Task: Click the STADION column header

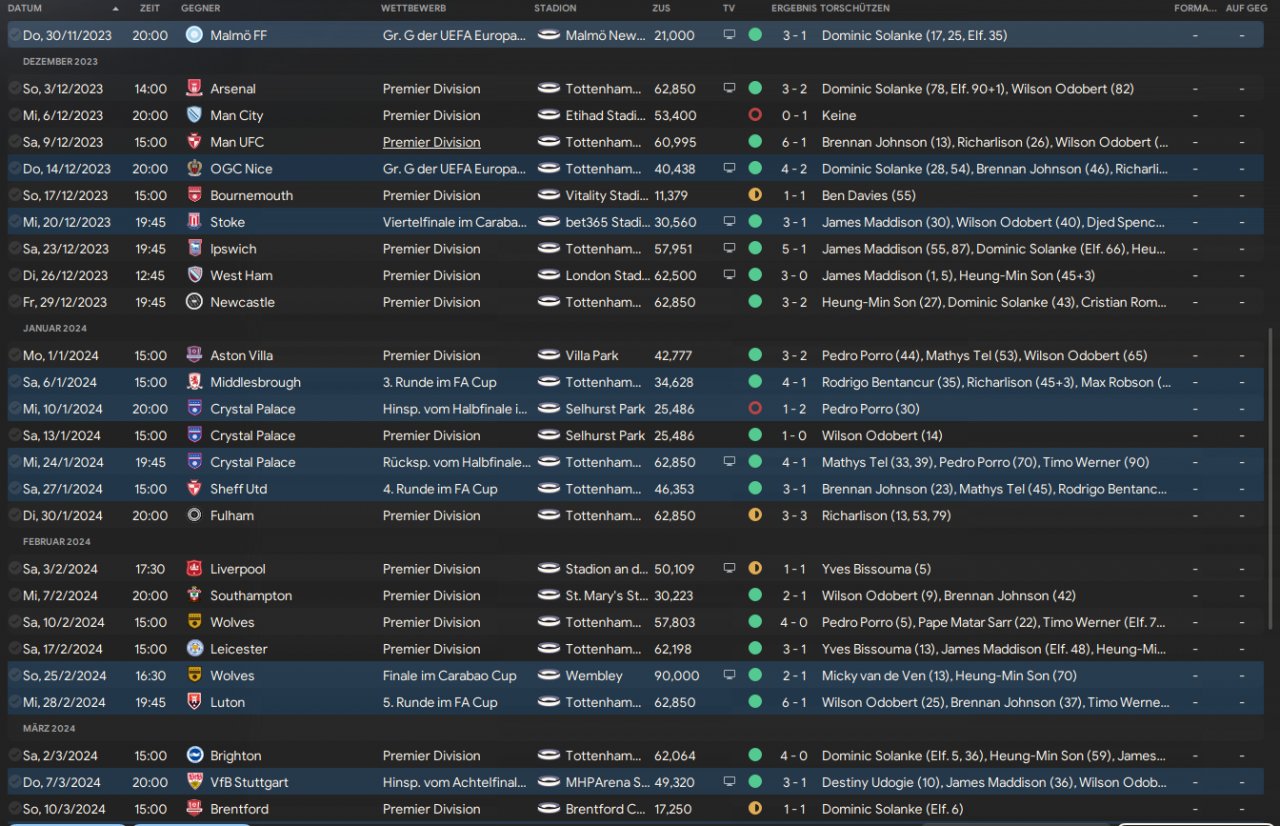Action: [x=555, y=8]
